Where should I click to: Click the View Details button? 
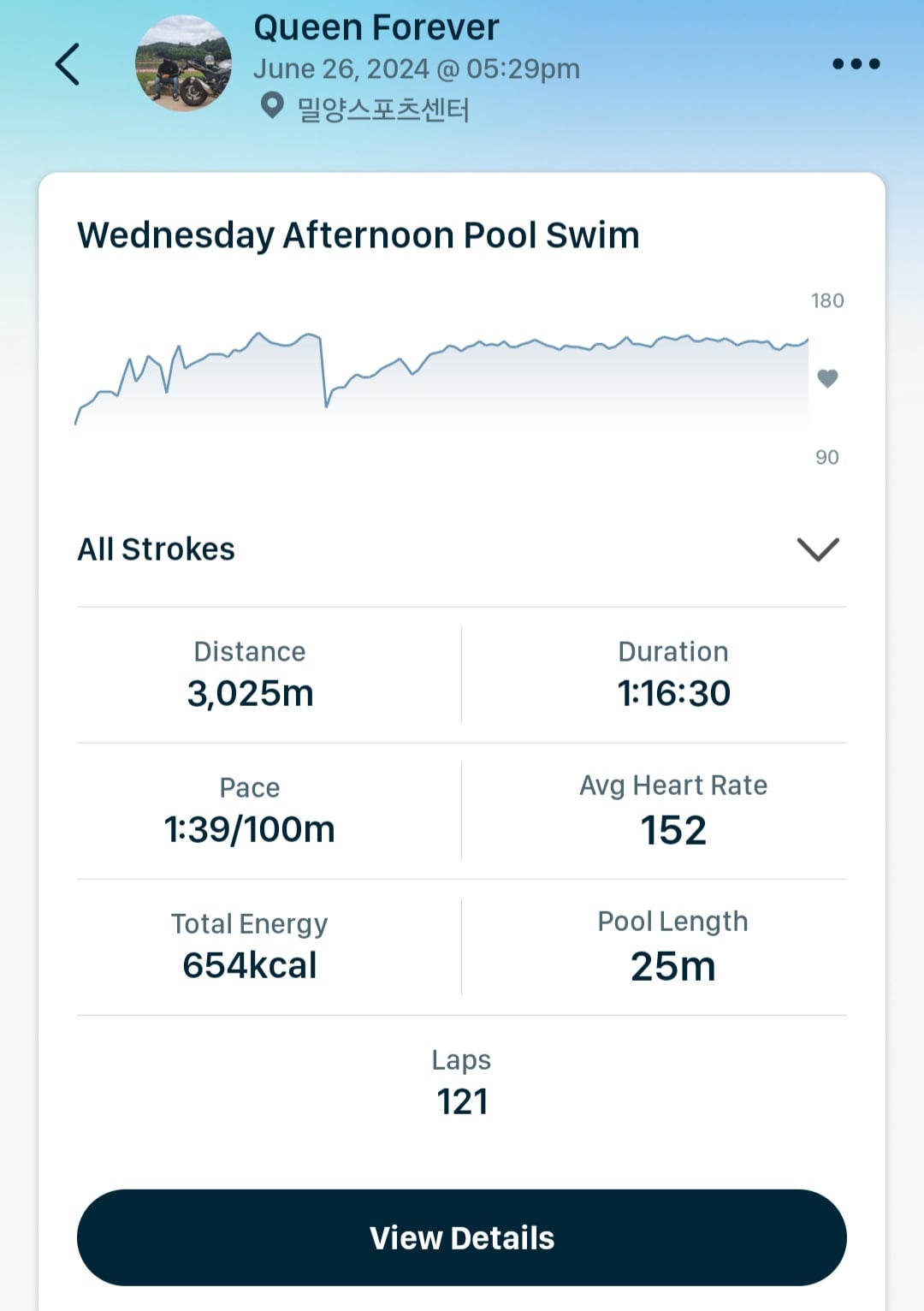[462, 1237]
